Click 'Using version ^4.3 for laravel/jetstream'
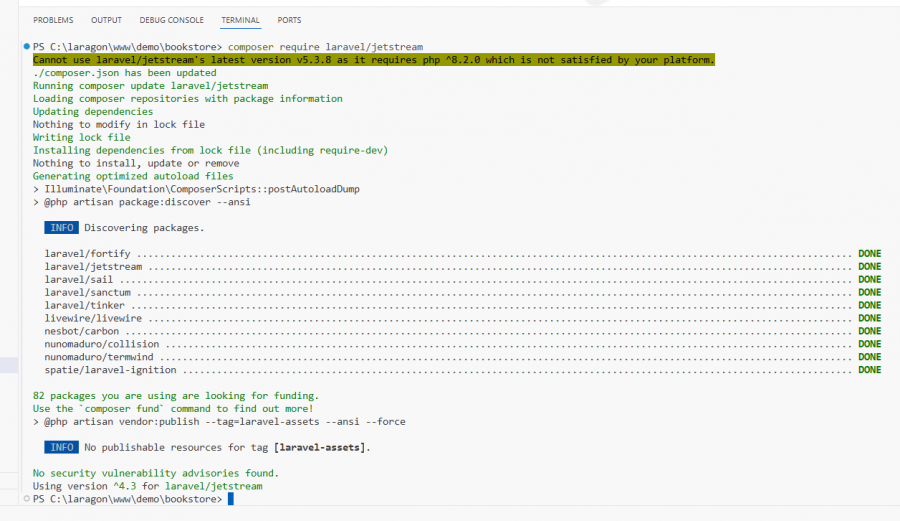900x521 pixels. click(x=148, y=486)
